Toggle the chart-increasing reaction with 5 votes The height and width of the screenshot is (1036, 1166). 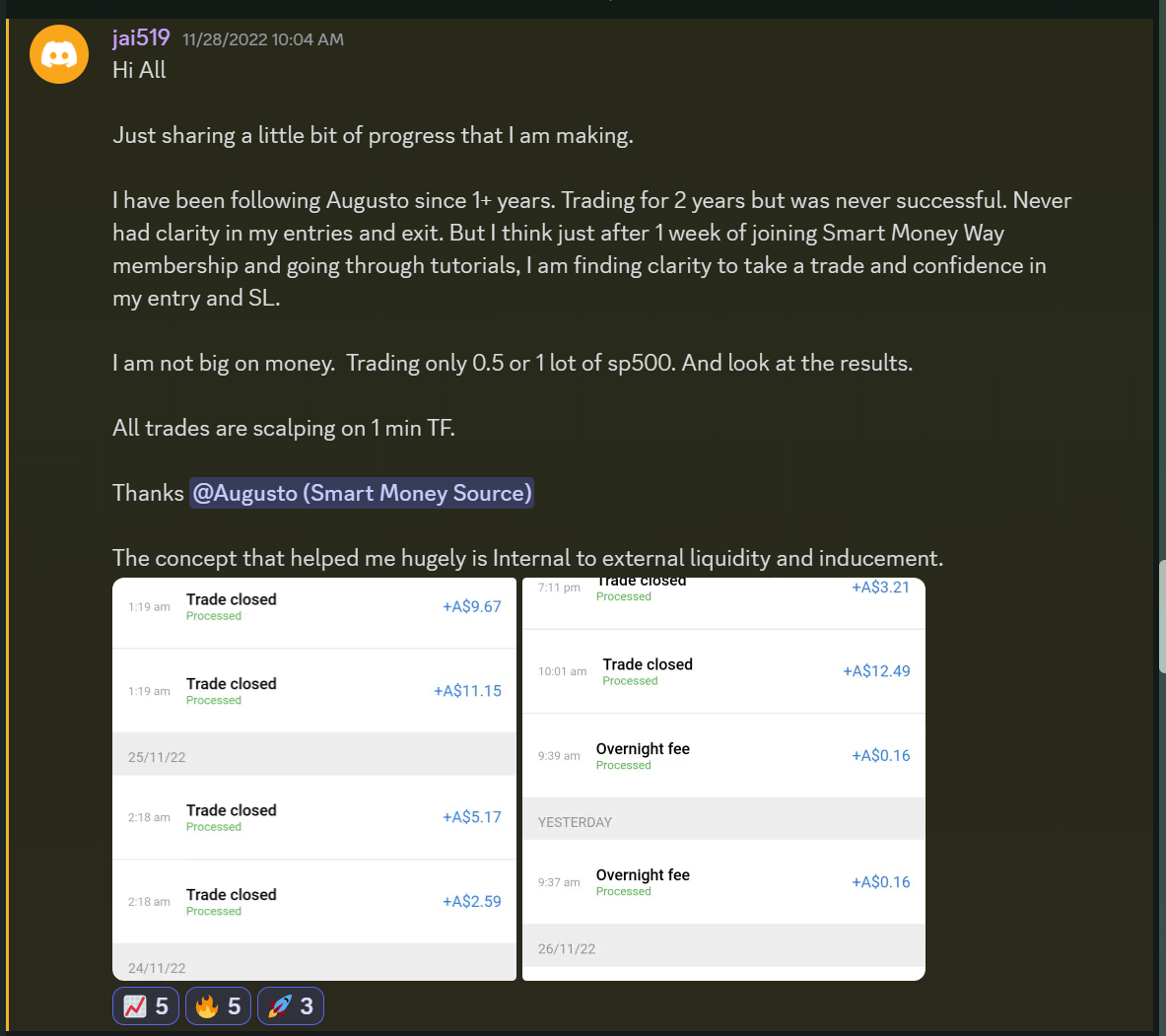click(146, 1006)
